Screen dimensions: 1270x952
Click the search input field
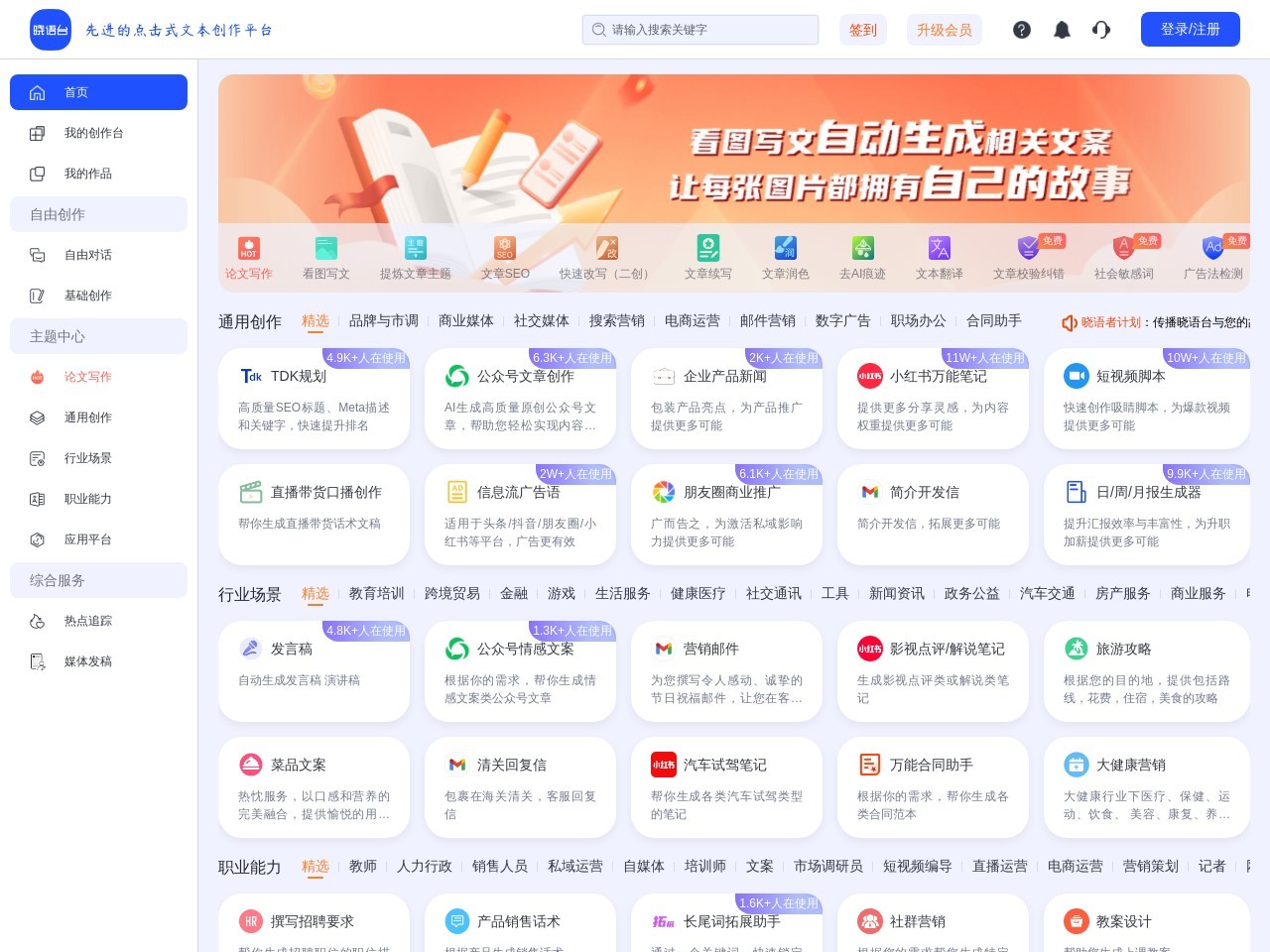click(699, 30)
